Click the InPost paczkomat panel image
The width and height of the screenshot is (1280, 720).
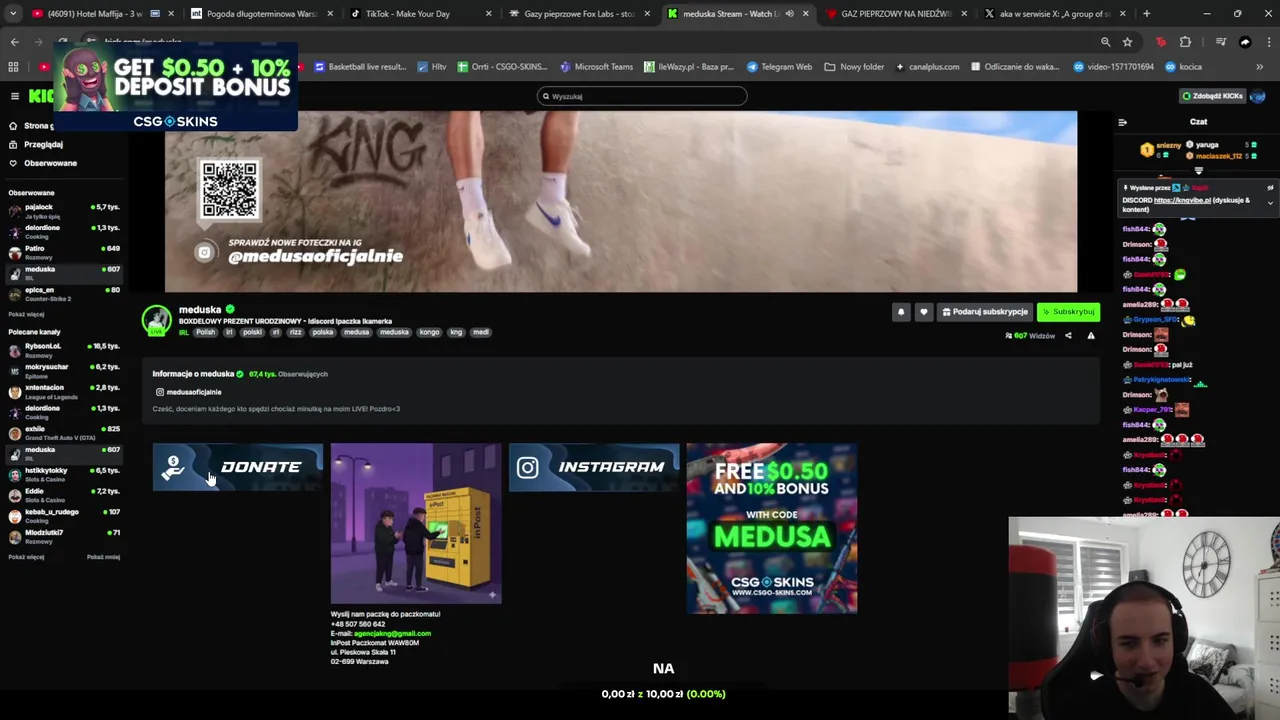click(x=416, y=523)
